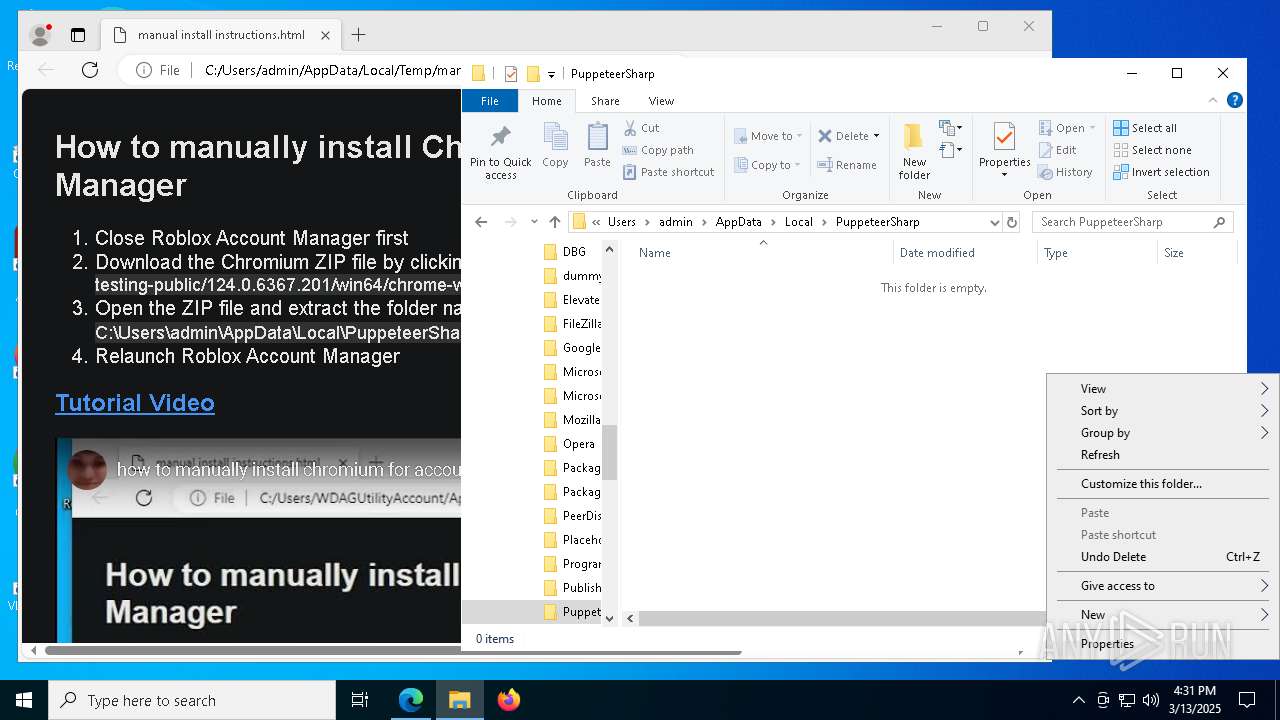Open the Copy to dropdown
1280x720 pixels.
pyautogui.click(x=767, y=165)
